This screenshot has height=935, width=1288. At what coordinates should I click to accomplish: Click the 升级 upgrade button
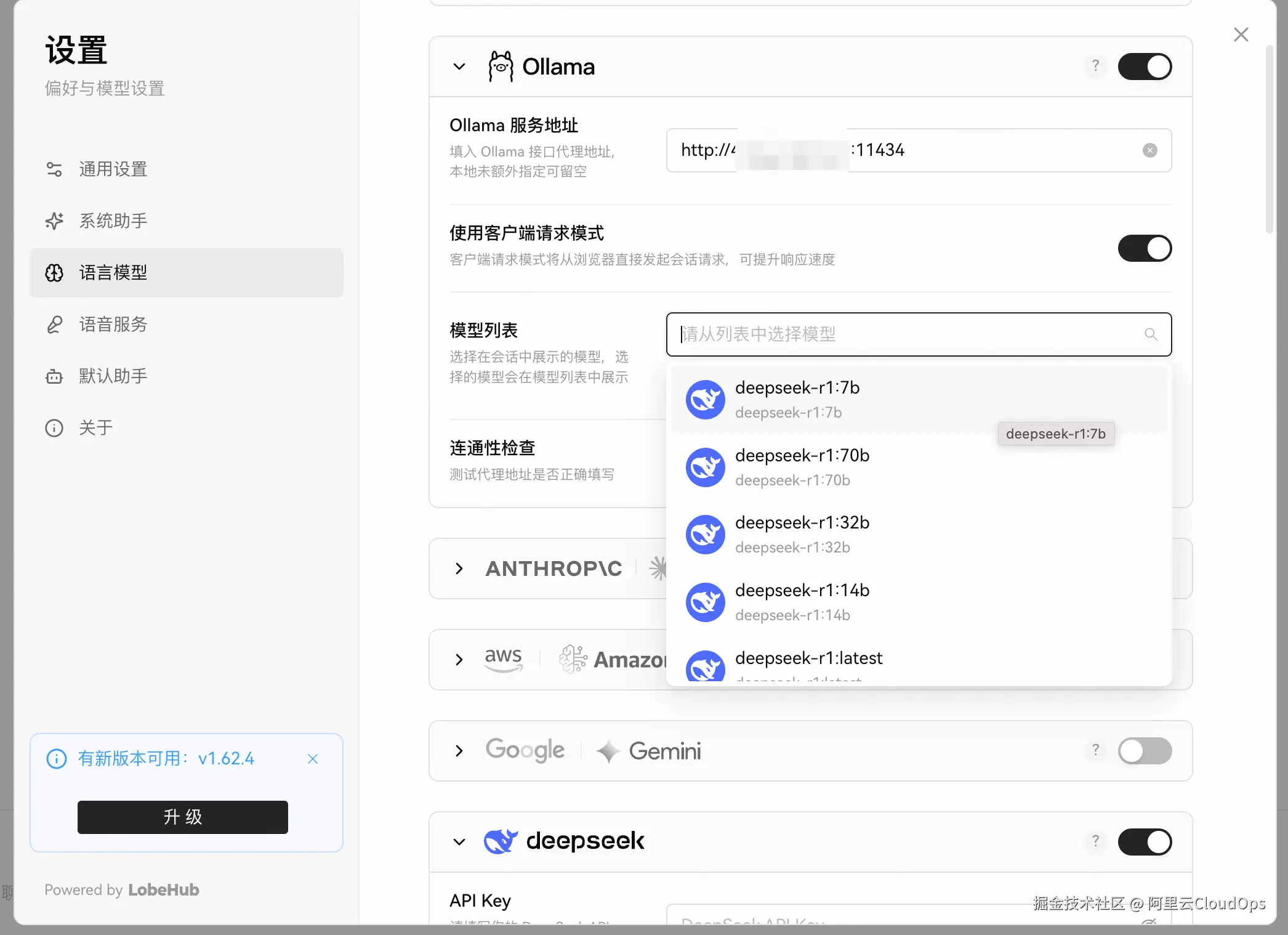(182, 817)
